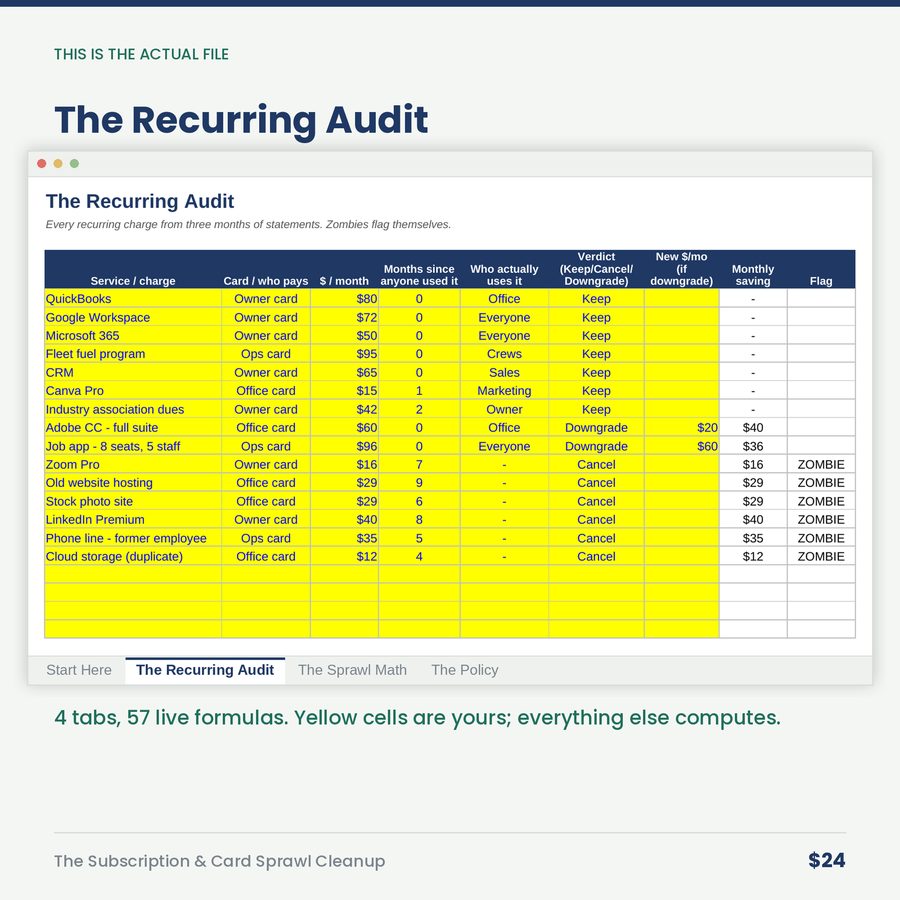Click Cloud storage (duplicate) cell

133,556
